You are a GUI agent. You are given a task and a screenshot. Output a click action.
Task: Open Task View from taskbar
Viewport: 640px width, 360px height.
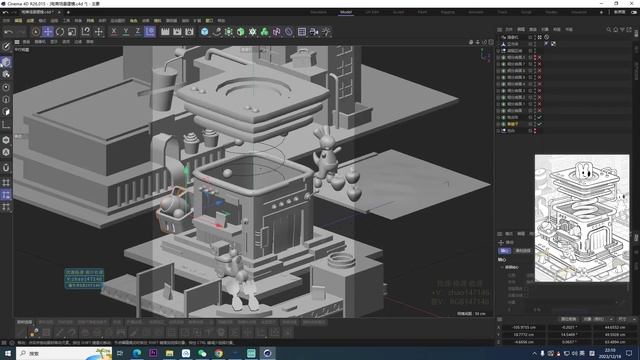pyautogui.click(x=120, y=353)
